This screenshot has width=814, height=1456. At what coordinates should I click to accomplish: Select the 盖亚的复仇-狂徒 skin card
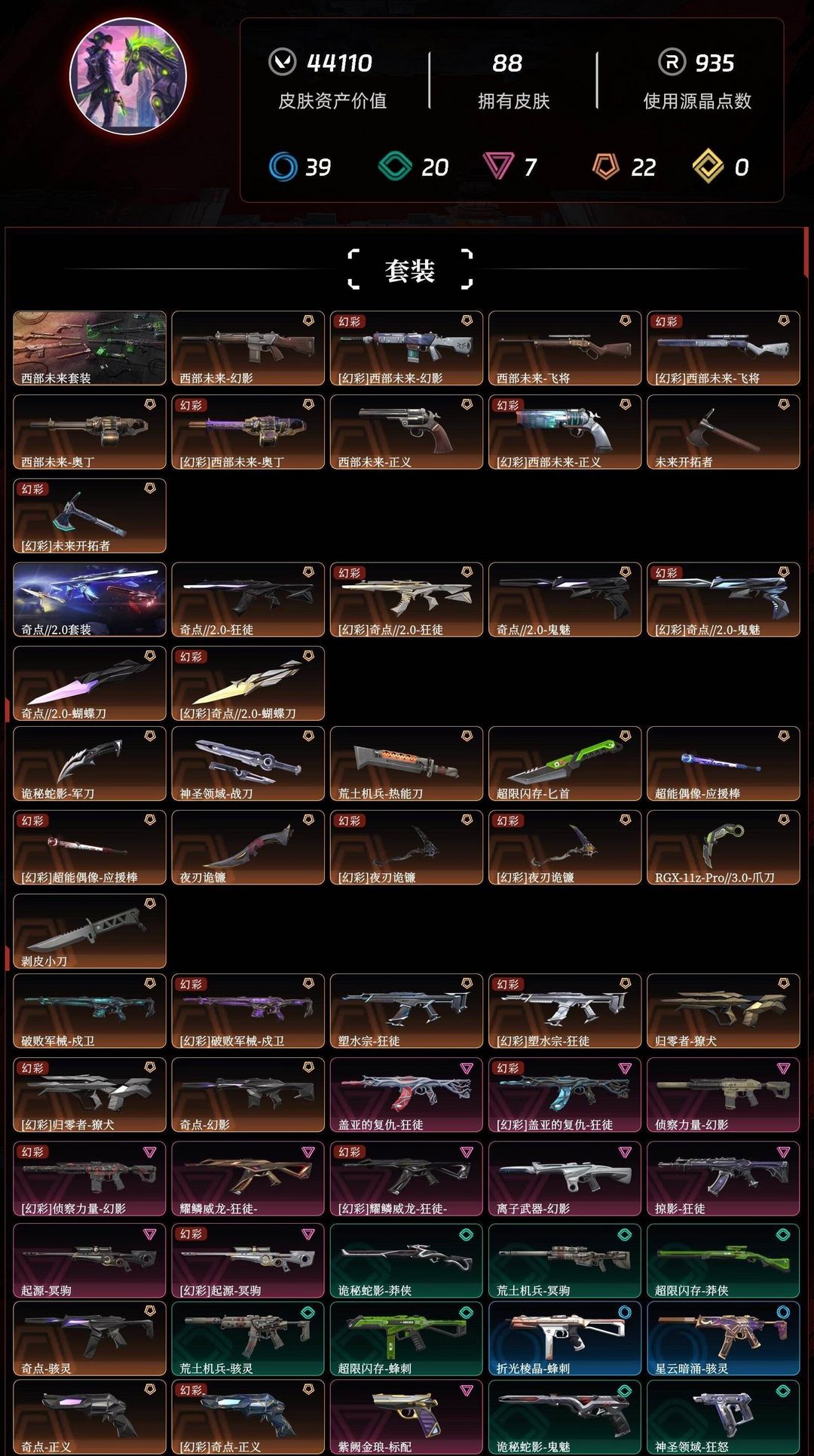(406, 1095)
